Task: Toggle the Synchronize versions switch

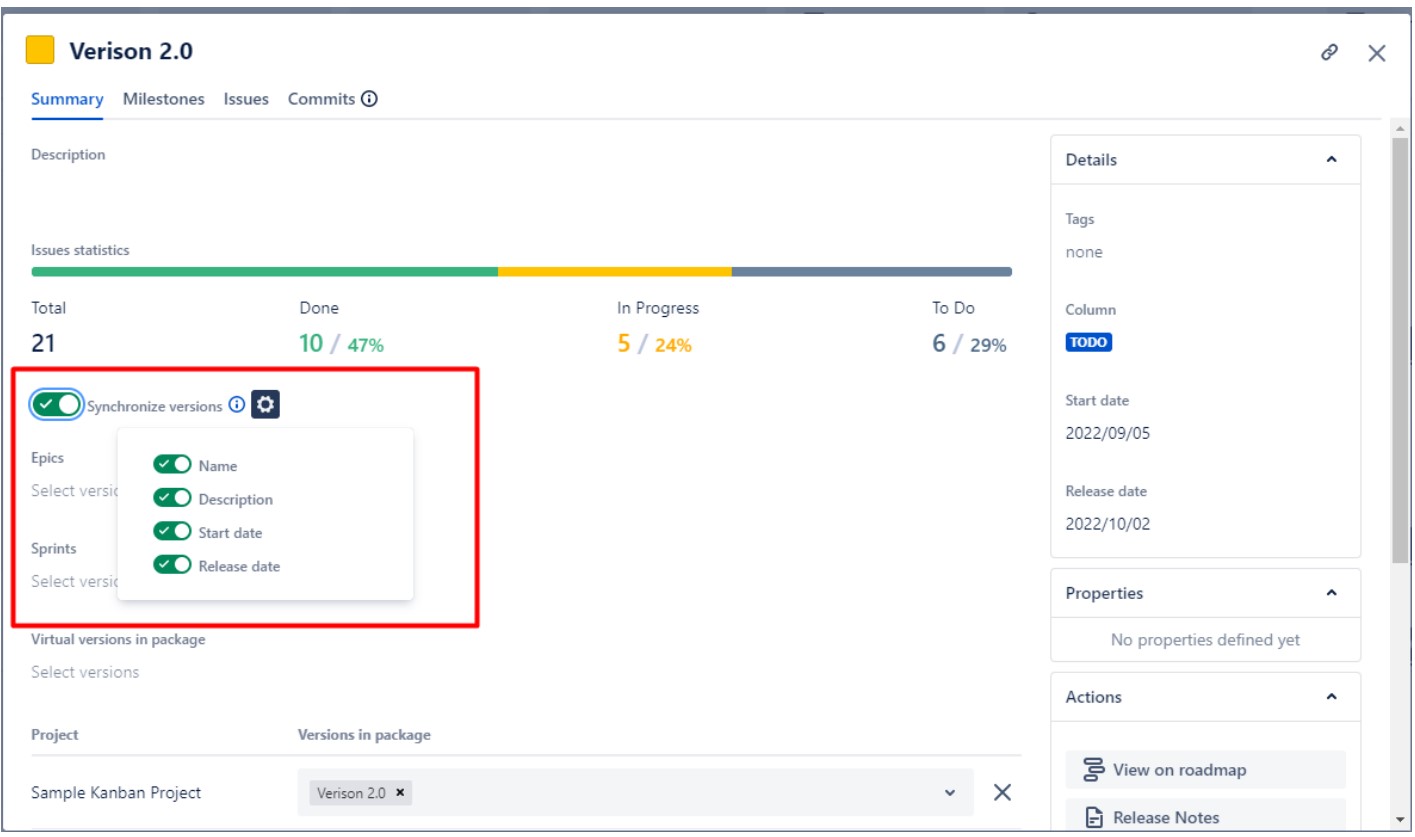Action: (56, 405)
